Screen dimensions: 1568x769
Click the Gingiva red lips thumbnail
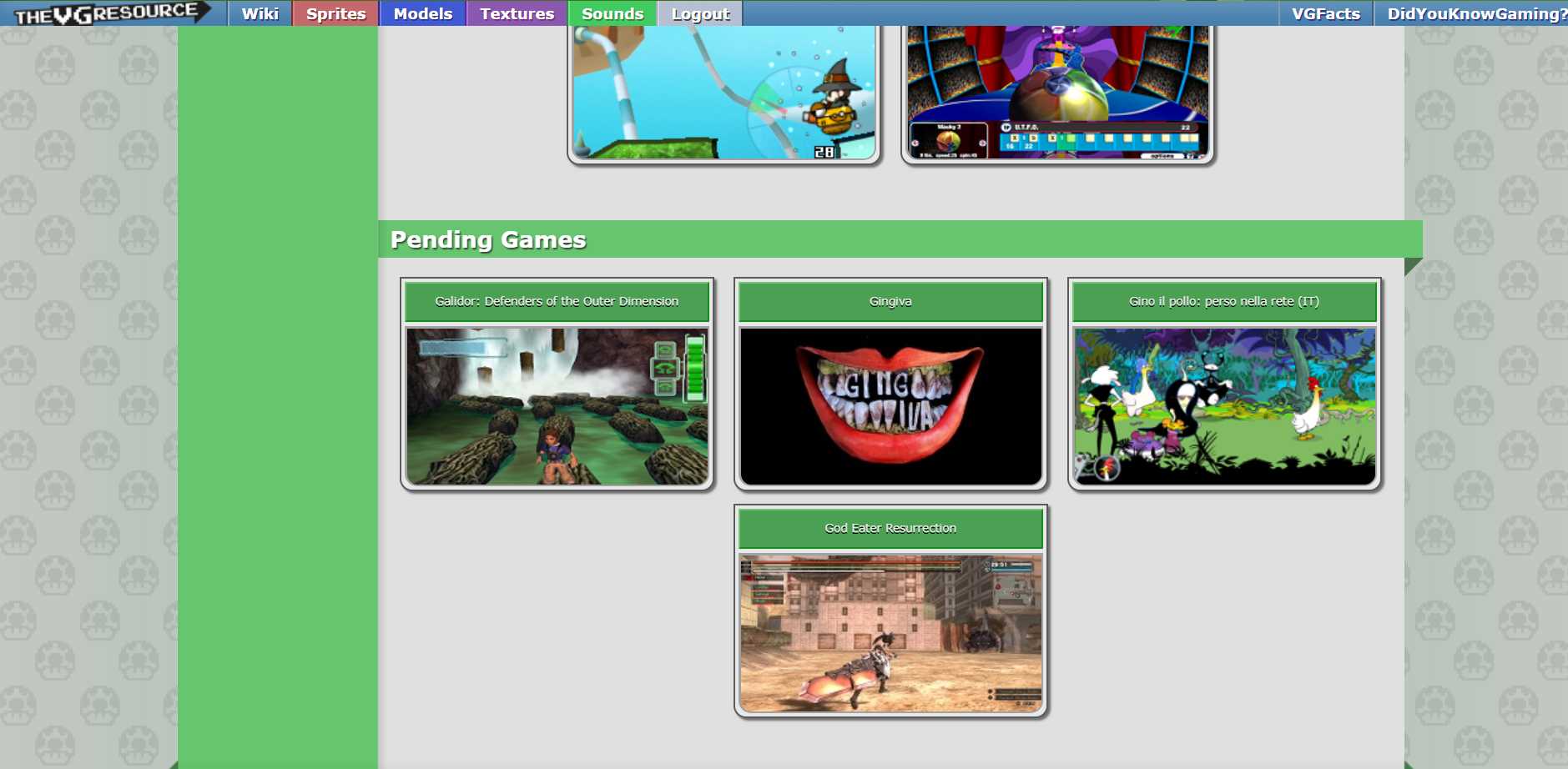coord(890,406)
